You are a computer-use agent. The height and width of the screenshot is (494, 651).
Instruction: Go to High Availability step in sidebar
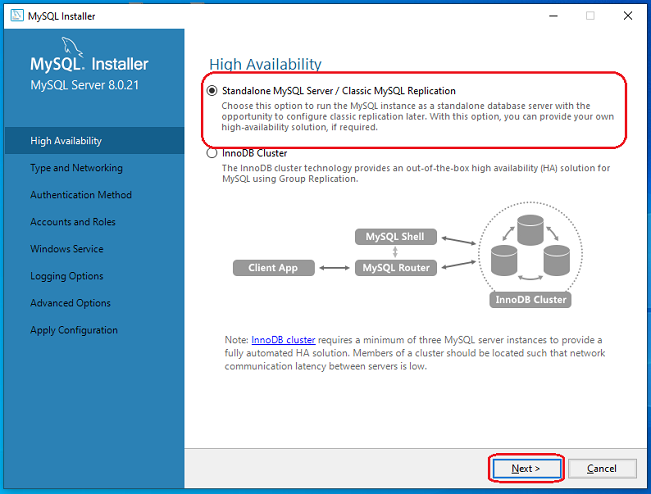(x=94, y=141)
